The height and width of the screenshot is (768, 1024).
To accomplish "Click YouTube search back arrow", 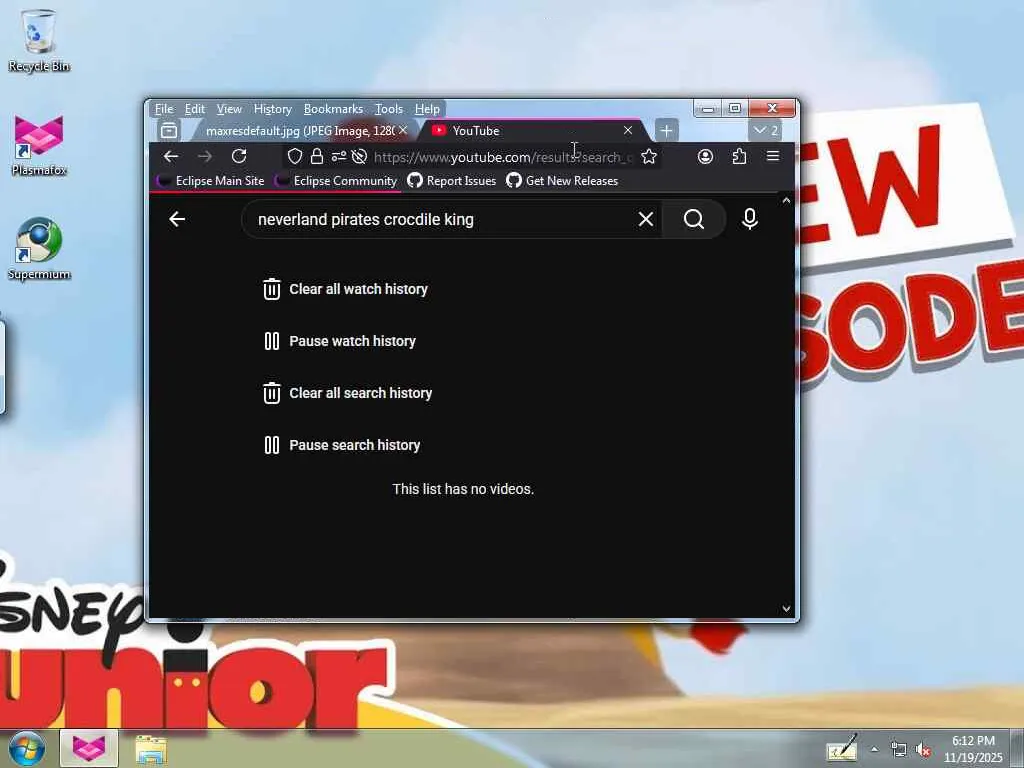I will (177, 219).
